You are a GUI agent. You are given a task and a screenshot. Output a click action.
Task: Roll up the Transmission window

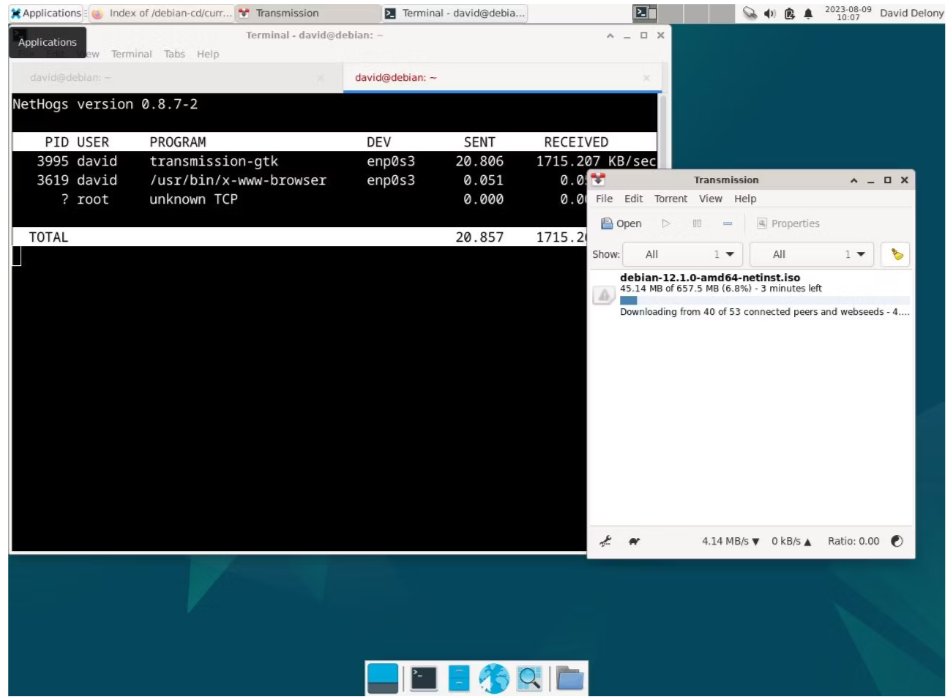point(854,180)
